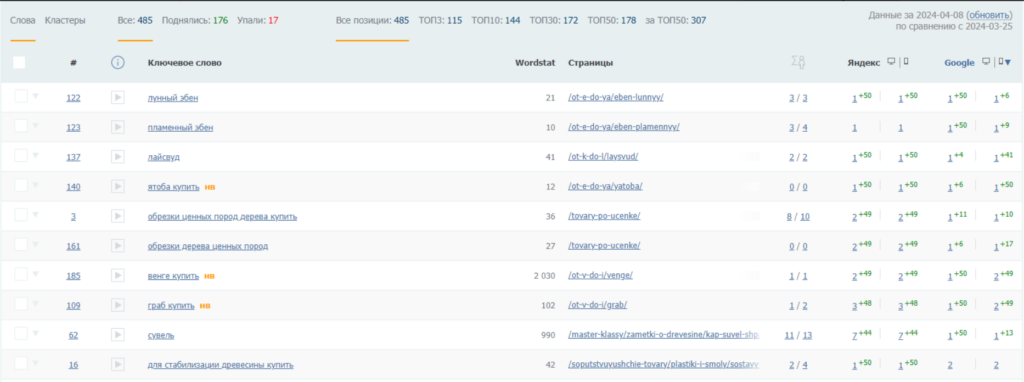The height and width of the screenshot is (382, 1024).
Task: Toggle the select-all checkbox in table header
Action: click(19, 63)
